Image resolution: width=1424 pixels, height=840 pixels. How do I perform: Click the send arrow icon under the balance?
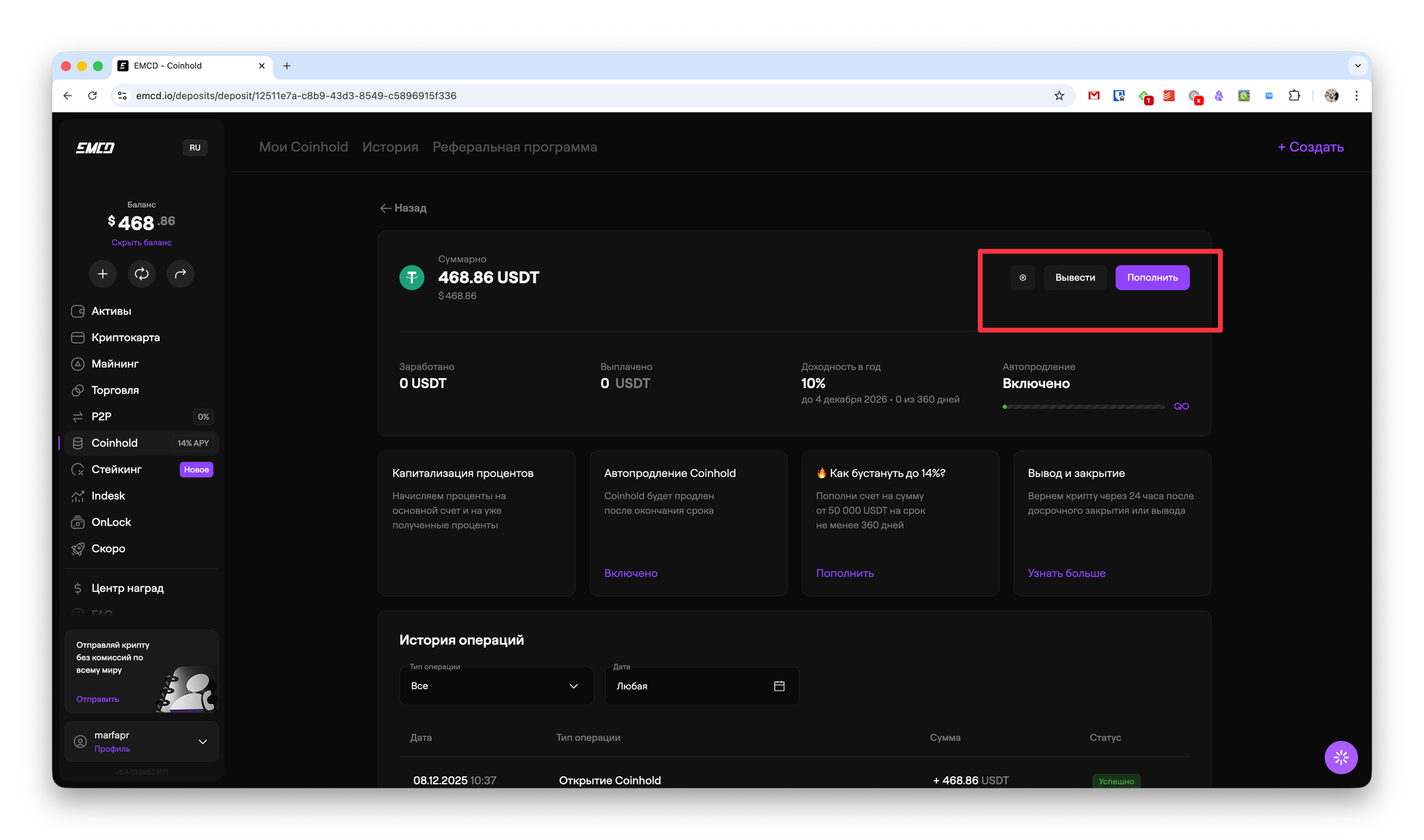click(180, 274)
